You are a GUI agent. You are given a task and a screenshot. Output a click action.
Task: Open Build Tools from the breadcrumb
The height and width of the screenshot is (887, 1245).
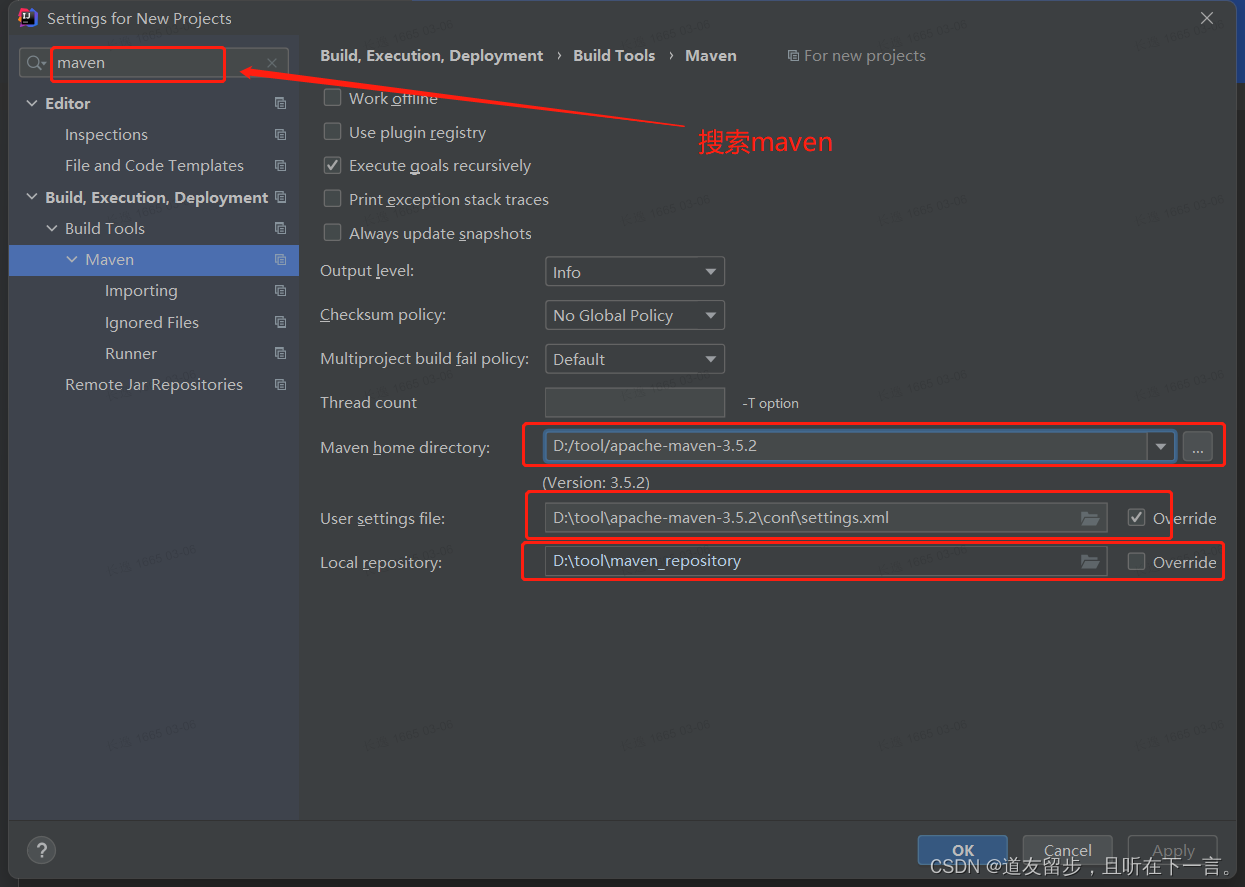tap(614, 55)
